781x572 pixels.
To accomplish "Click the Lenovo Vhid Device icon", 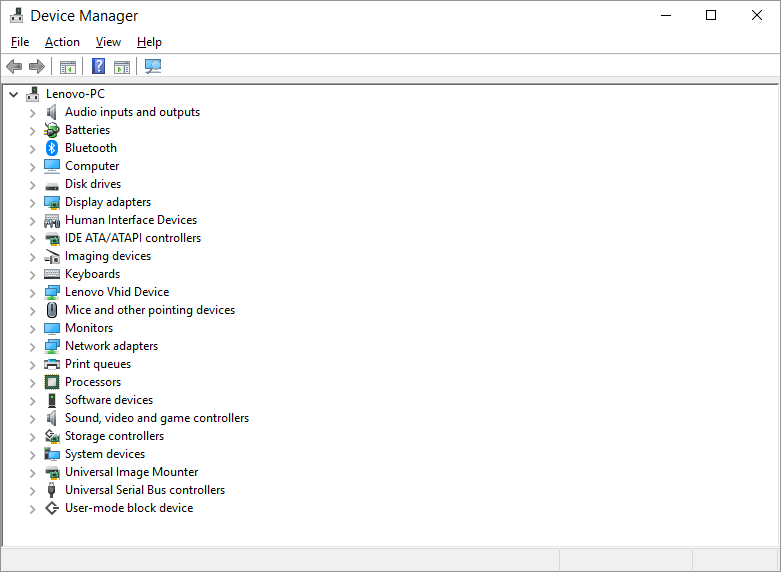I will pyautogui.click(x=52, y=292).
